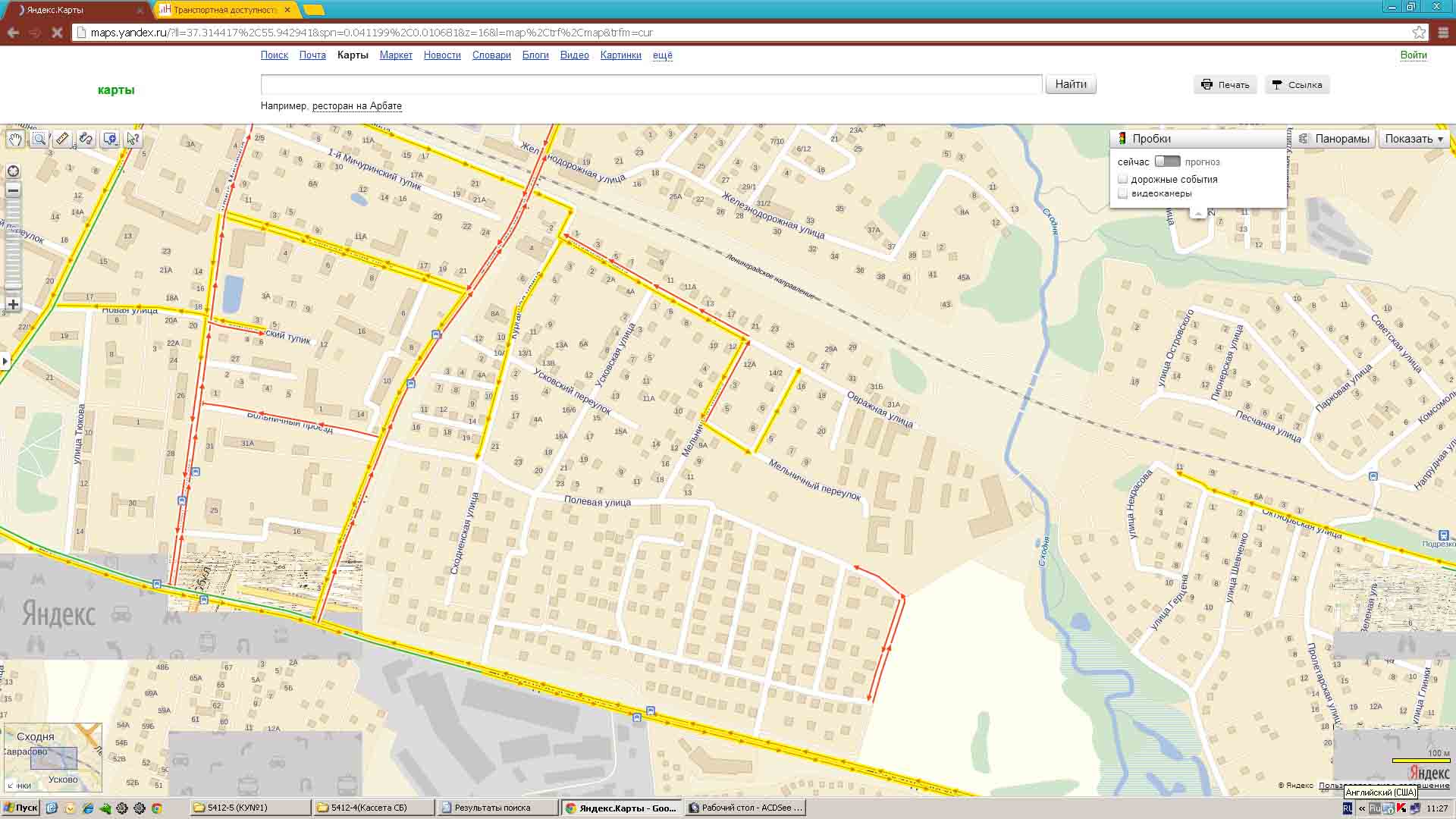Expand the ещё more services menu

click(x=663, y=55)
